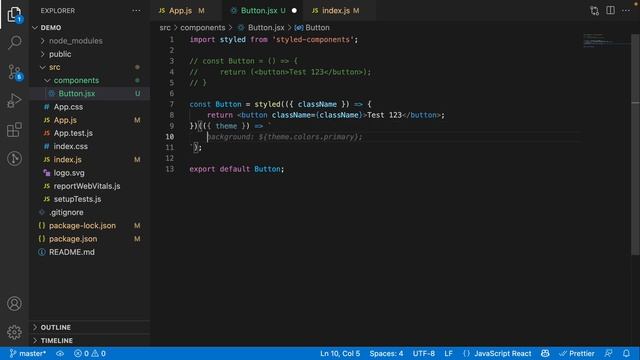Open errors and warnings count in status bar
The width and height of the screenshot is (640, 360).
point(90,353)
